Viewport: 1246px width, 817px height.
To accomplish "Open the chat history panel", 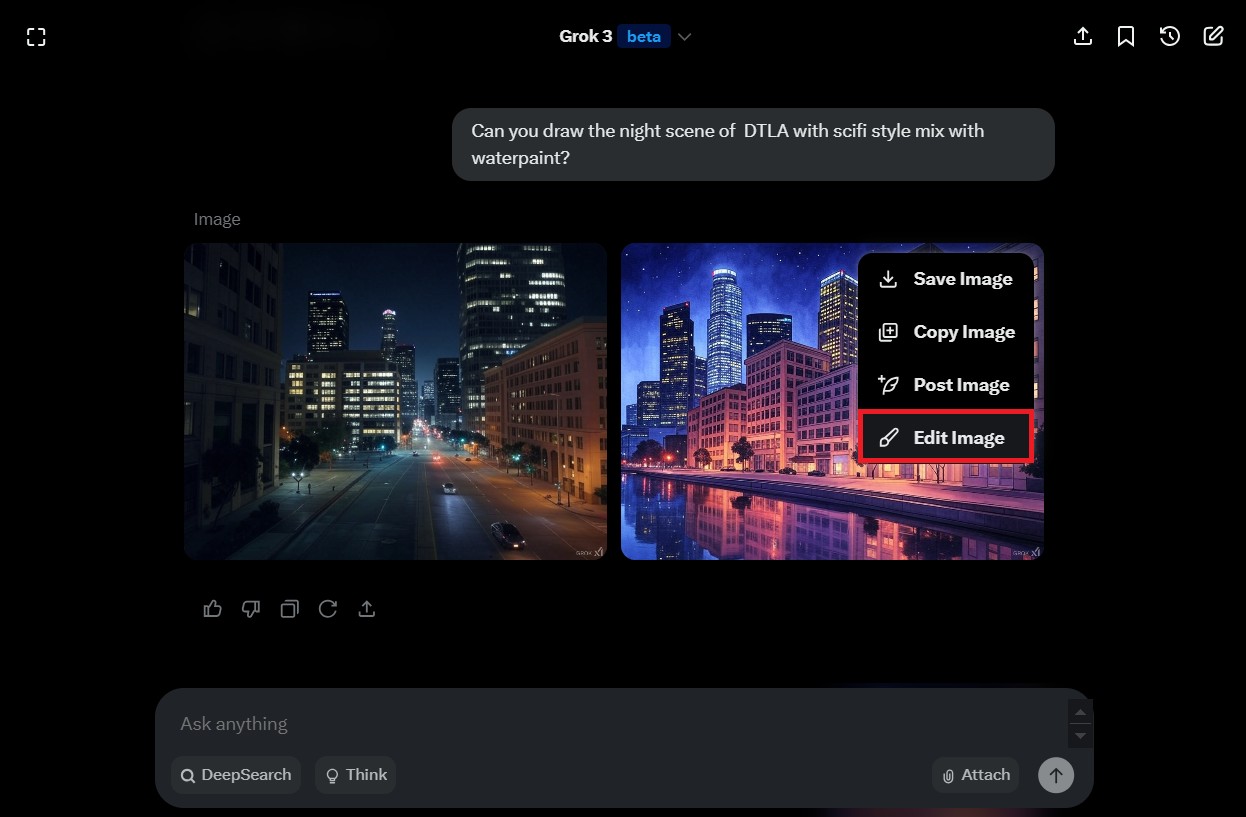I will 1170,36.
